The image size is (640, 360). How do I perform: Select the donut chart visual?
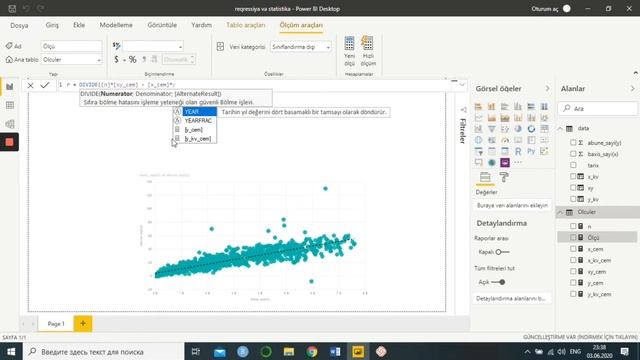(x=531, y=129)
